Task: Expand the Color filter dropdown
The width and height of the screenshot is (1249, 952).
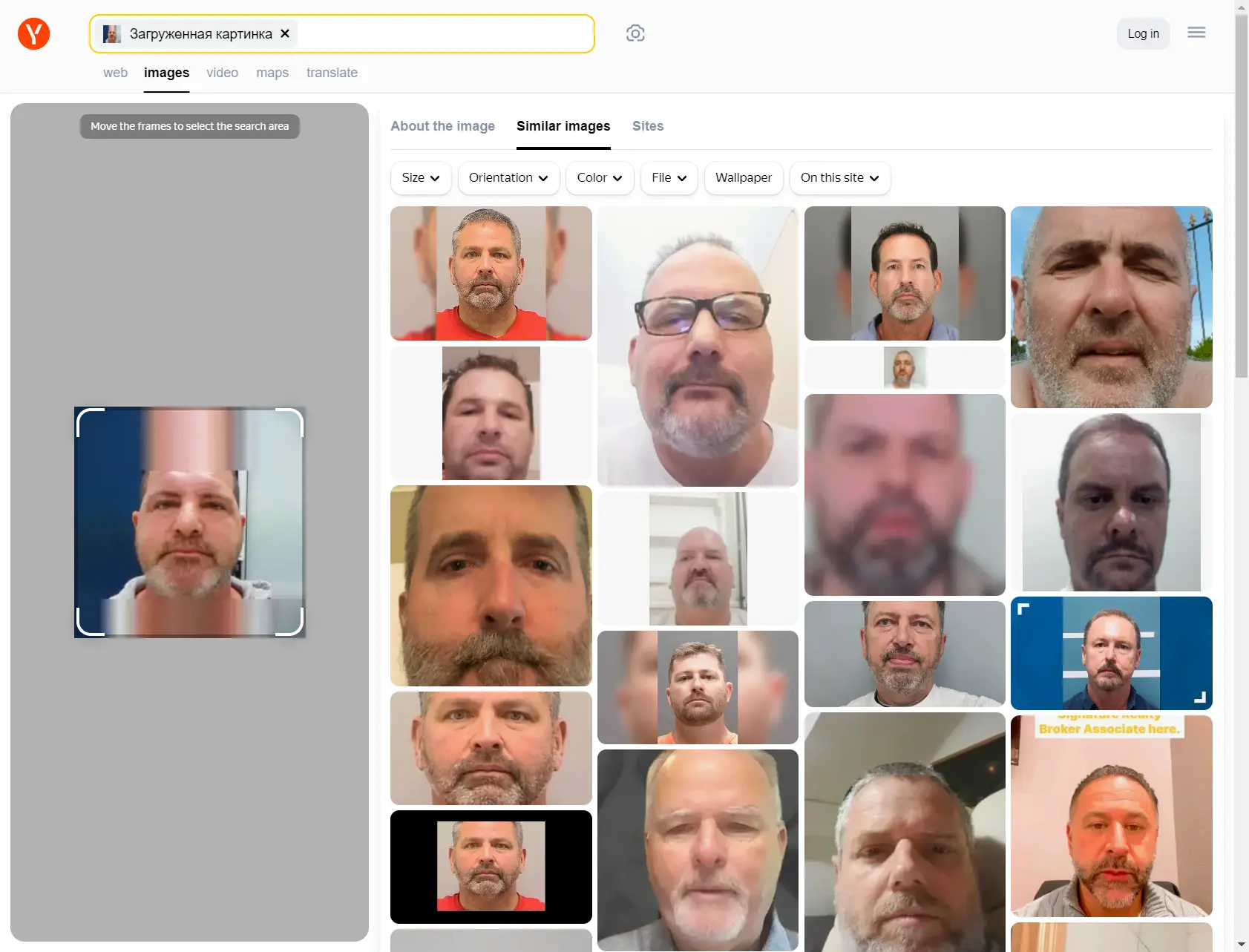Action: coord(599,178)
